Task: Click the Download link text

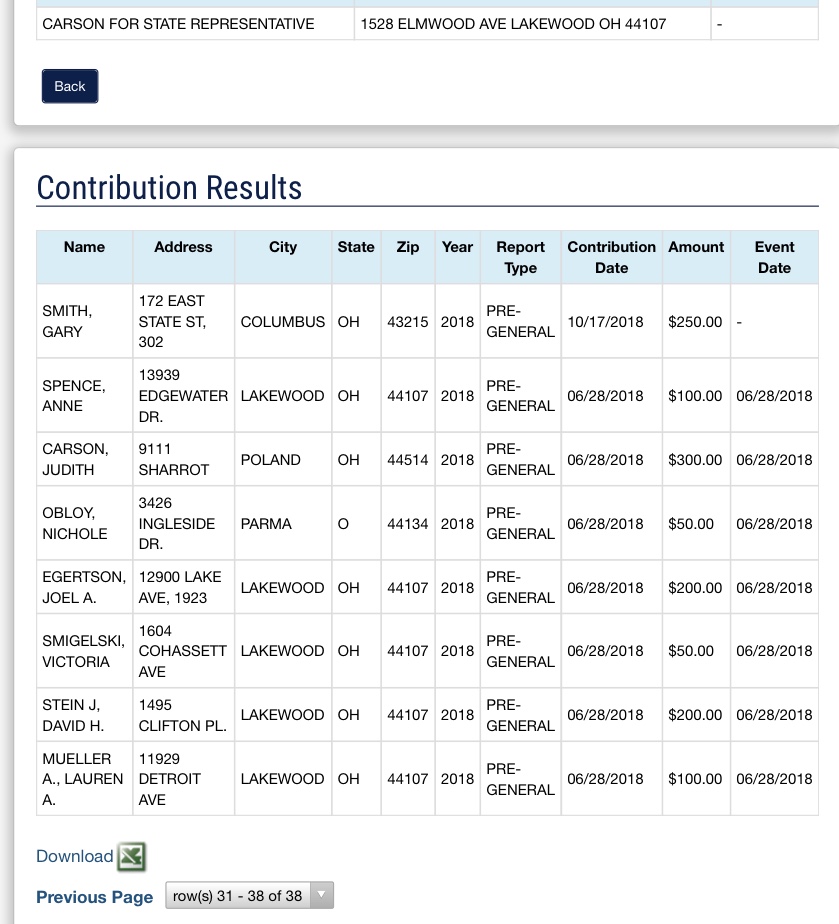Action: pos(75,857)
